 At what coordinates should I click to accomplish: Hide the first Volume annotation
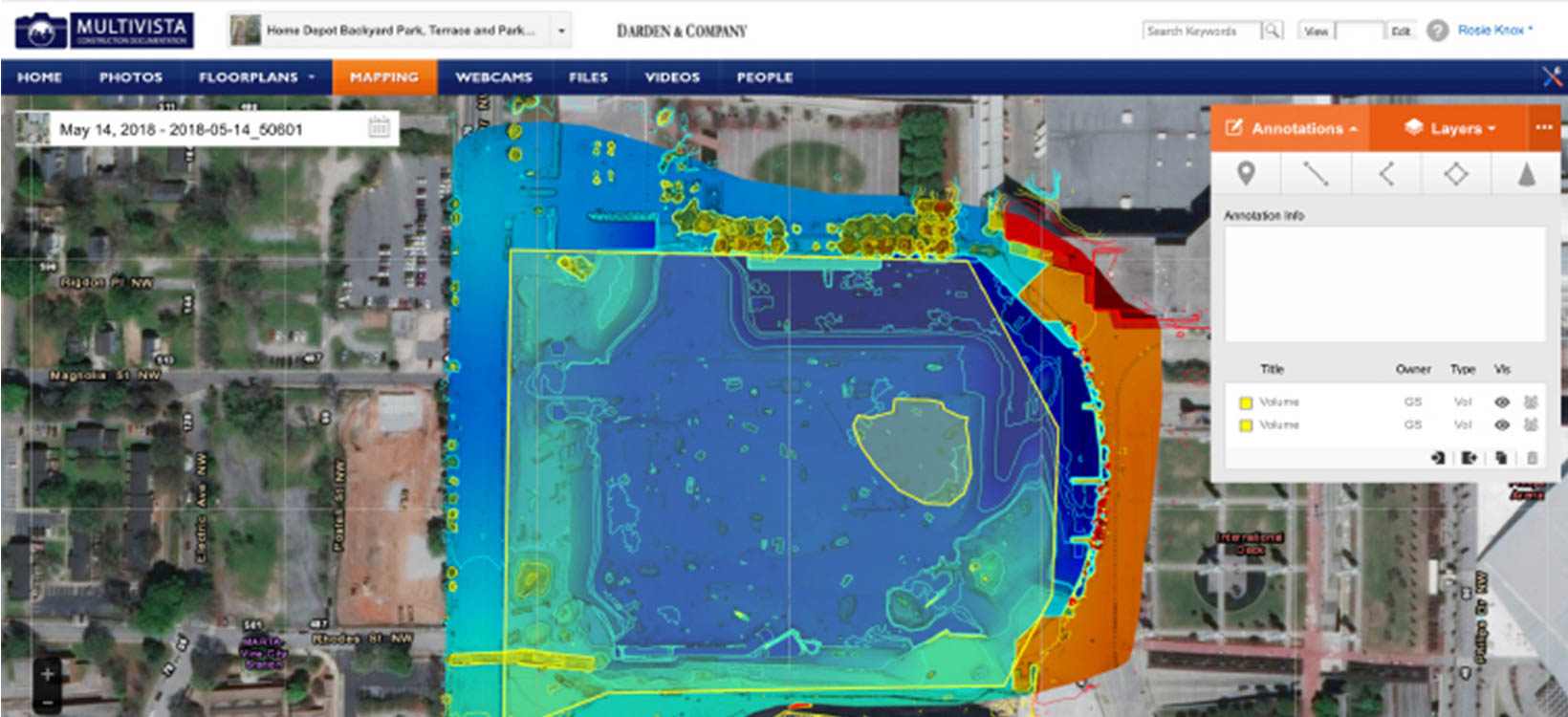1501,402
